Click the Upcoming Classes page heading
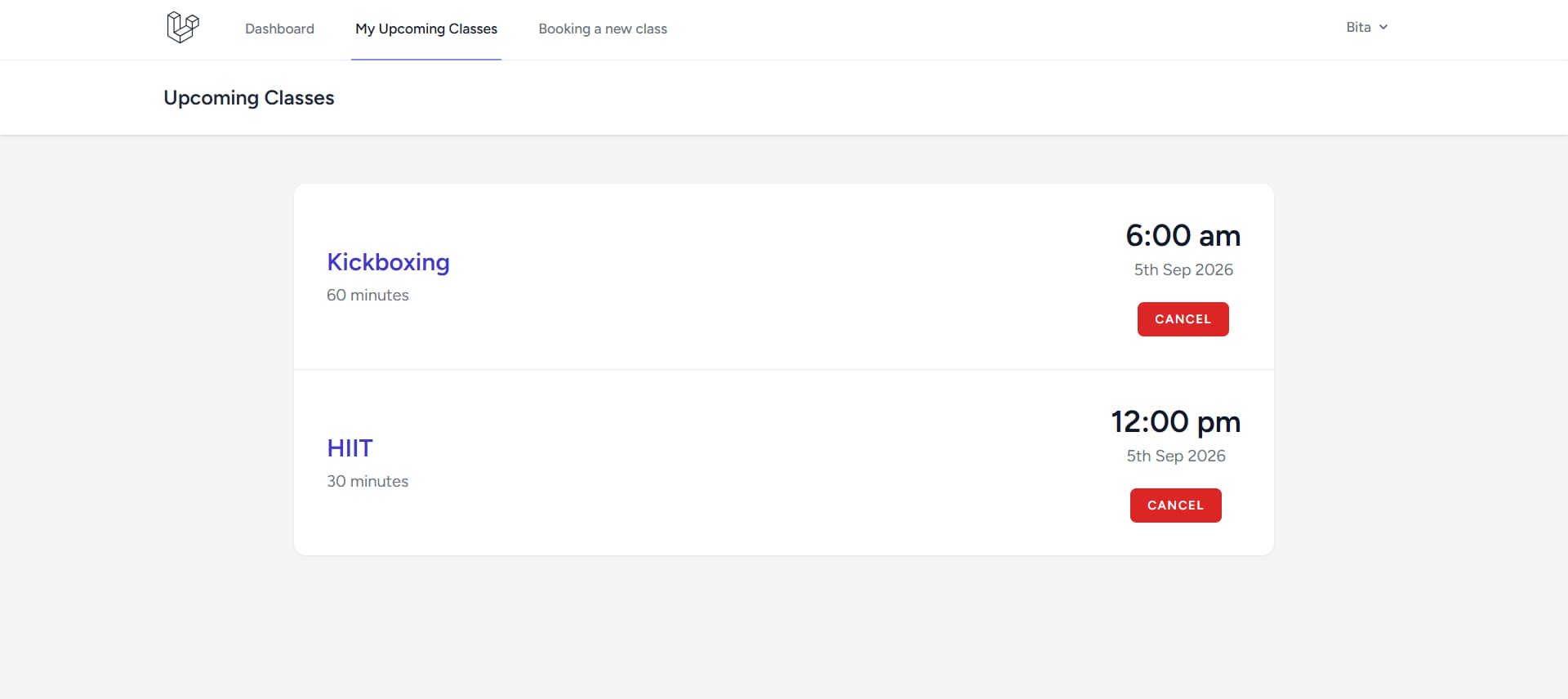 point(249,98)
